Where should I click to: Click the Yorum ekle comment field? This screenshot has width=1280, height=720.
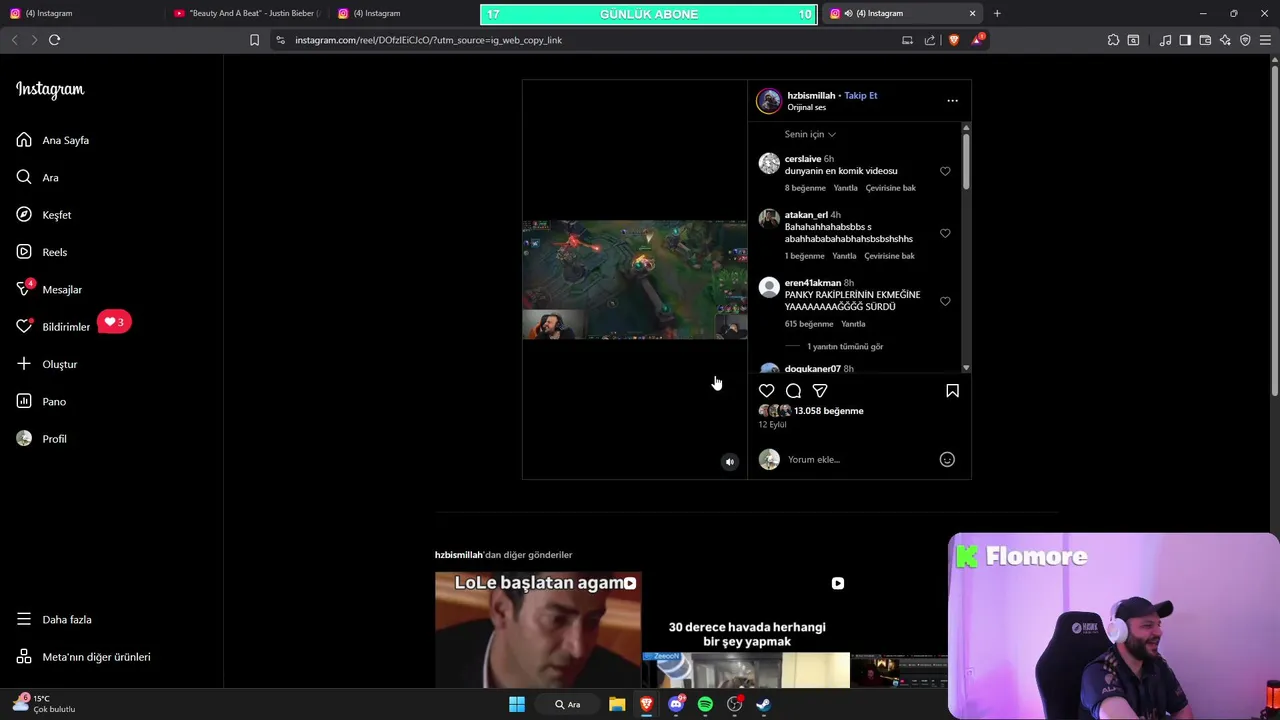(x=860, y=460)
